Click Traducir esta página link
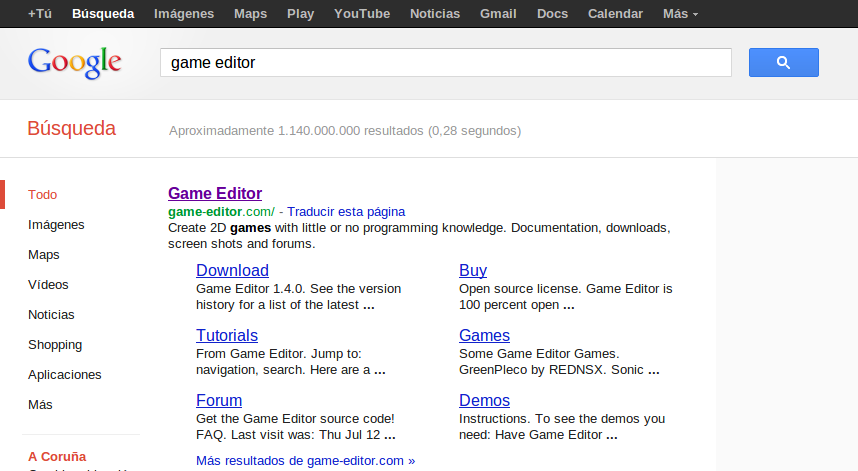This screenshot has width=858, height=471. coord(346,212)
